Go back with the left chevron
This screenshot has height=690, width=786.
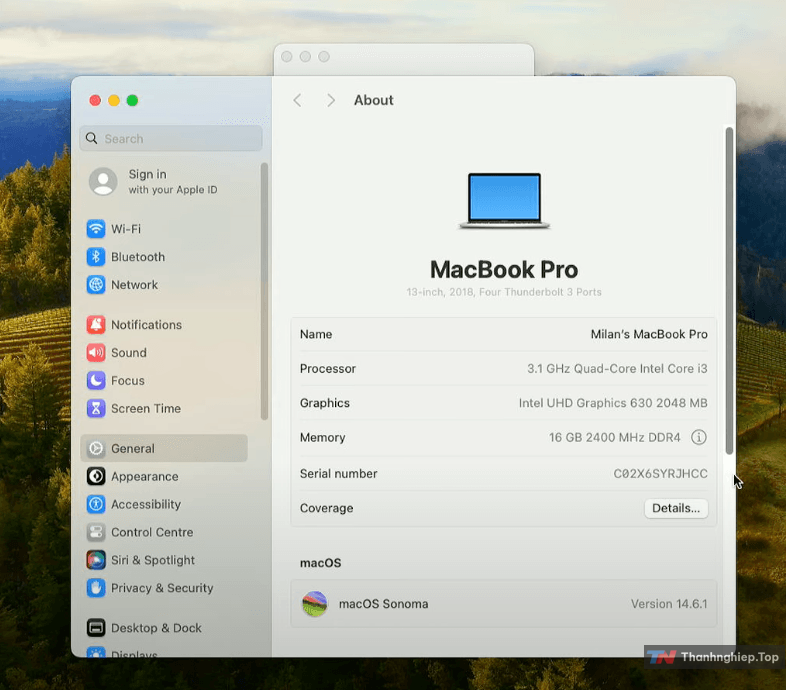click(297, 100)
